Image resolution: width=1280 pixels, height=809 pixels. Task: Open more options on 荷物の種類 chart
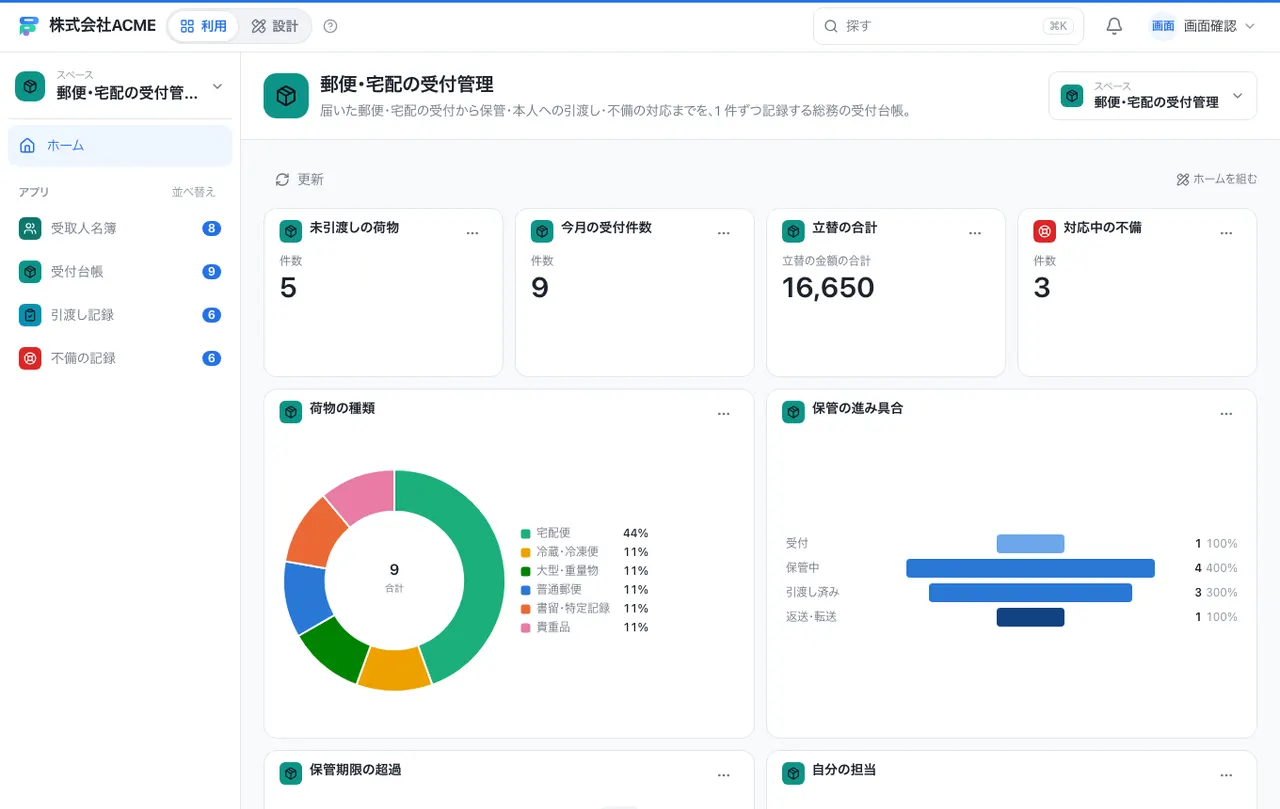(724, 413)
